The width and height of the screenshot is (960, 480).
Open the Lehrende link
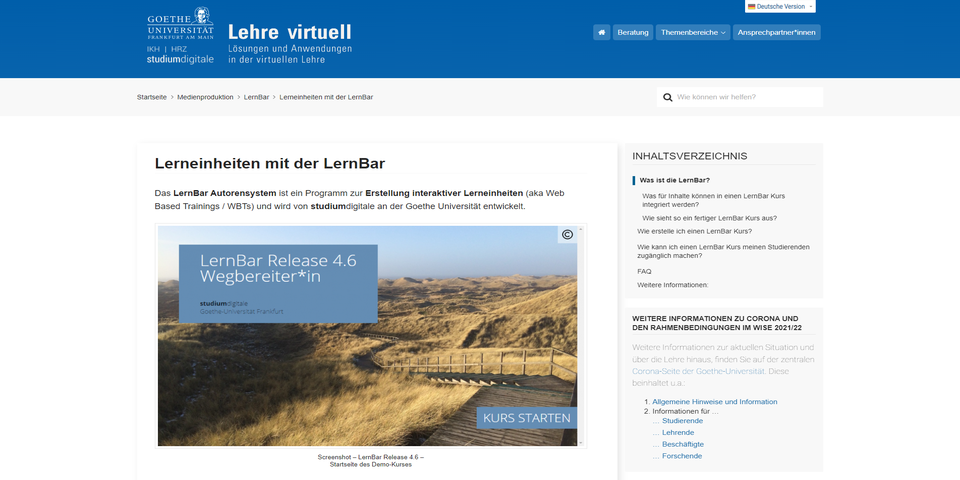click(x=678, y=432)
